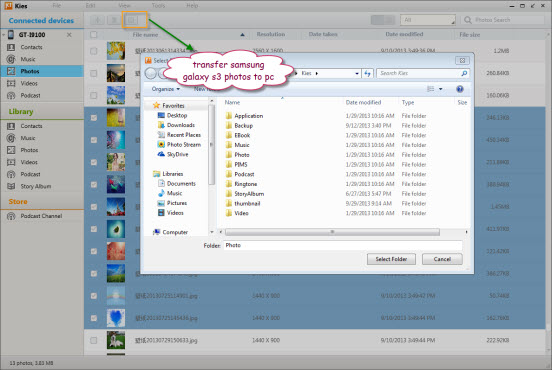This screenshot has height=370, width=552.
Task: Sort dialog list by Name column
Action: (x=232, y=102)
